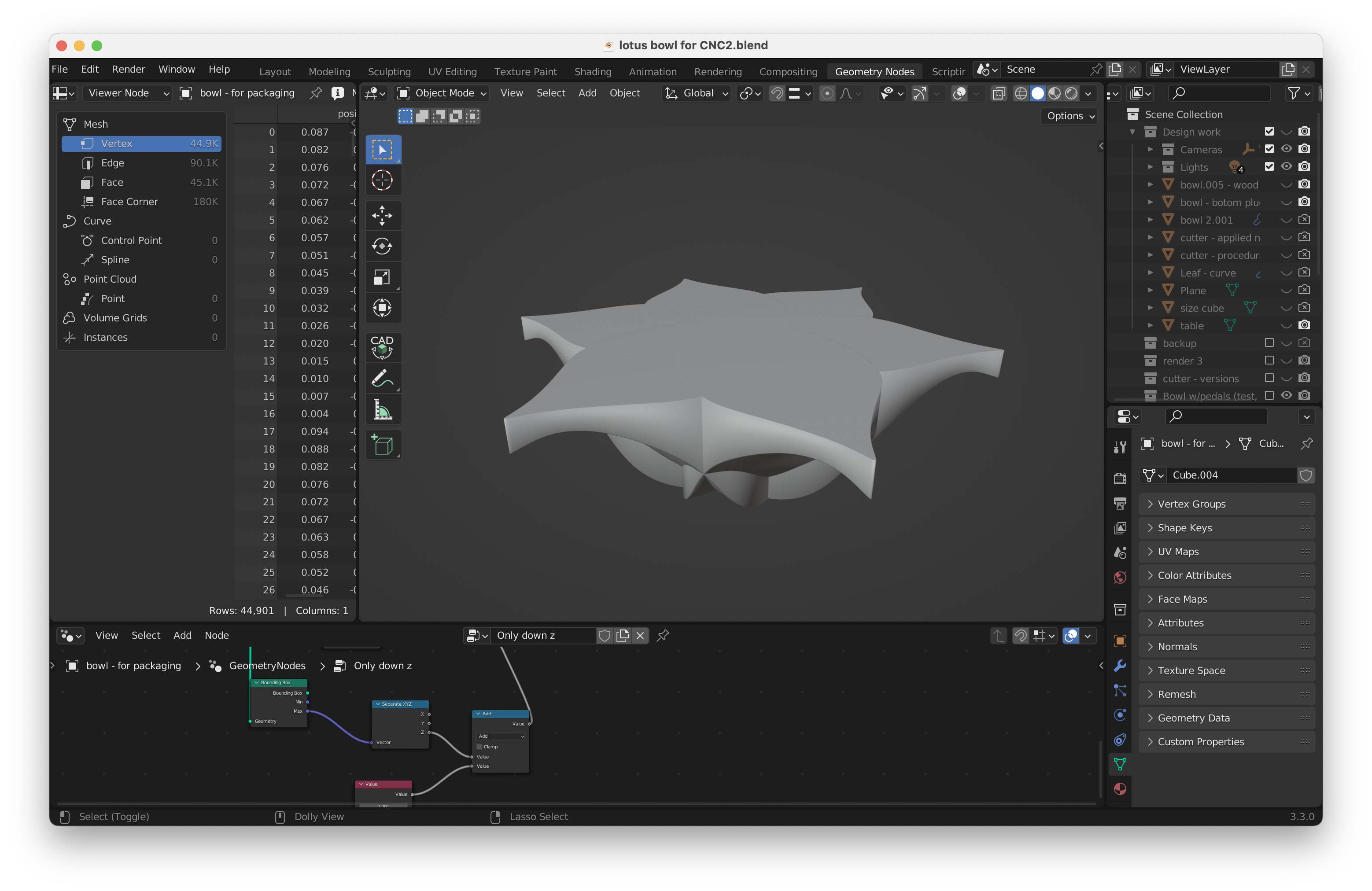Enable the backup collection checkbox

tap(1269, 342)
